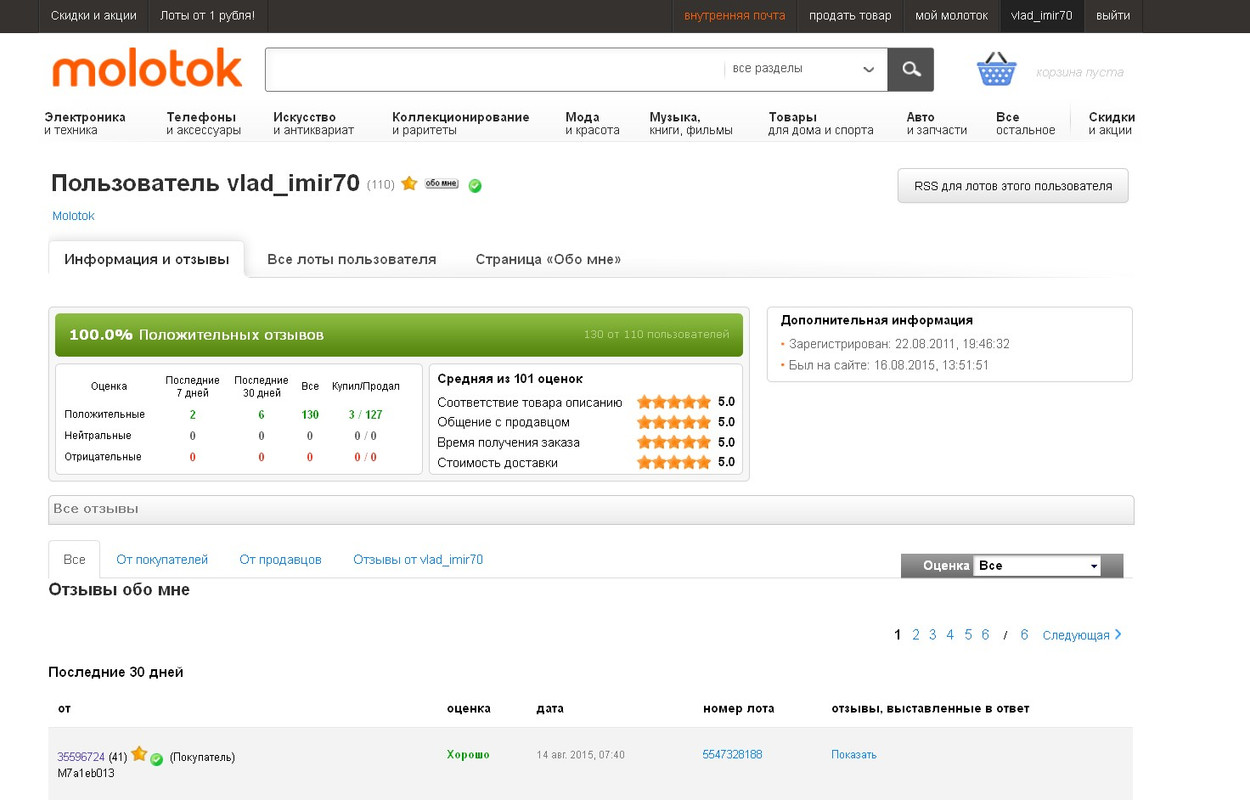Click 'Показать' to show reply reviews
The image size is (1250, 800).
click(854, 755)
